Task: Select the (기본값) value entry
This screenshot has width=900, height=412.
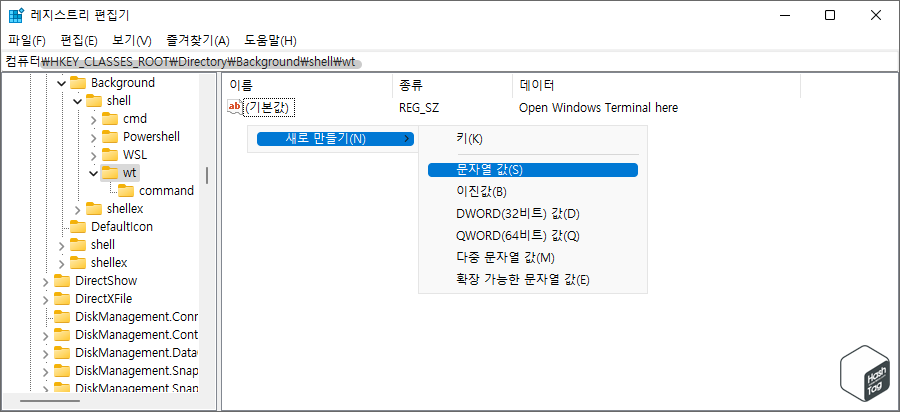Action: (x=270, y=107)
